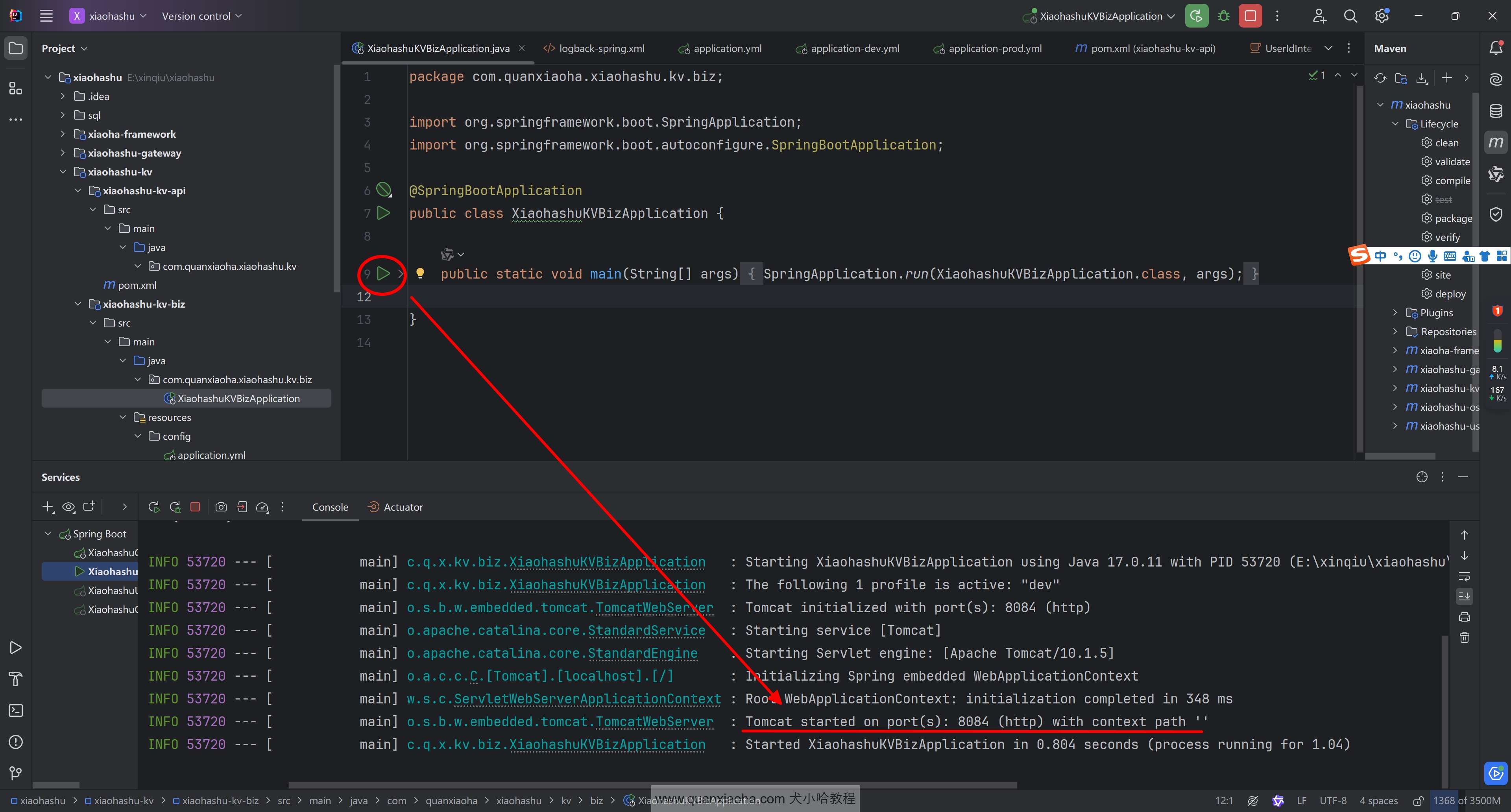
Task: Toggle file read-only lock in status bar
Action: coord(1418,801)
